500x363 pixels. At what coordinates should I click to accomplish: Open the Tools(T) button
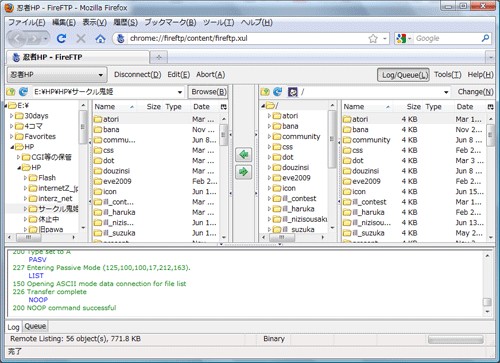tap(448, 75)
